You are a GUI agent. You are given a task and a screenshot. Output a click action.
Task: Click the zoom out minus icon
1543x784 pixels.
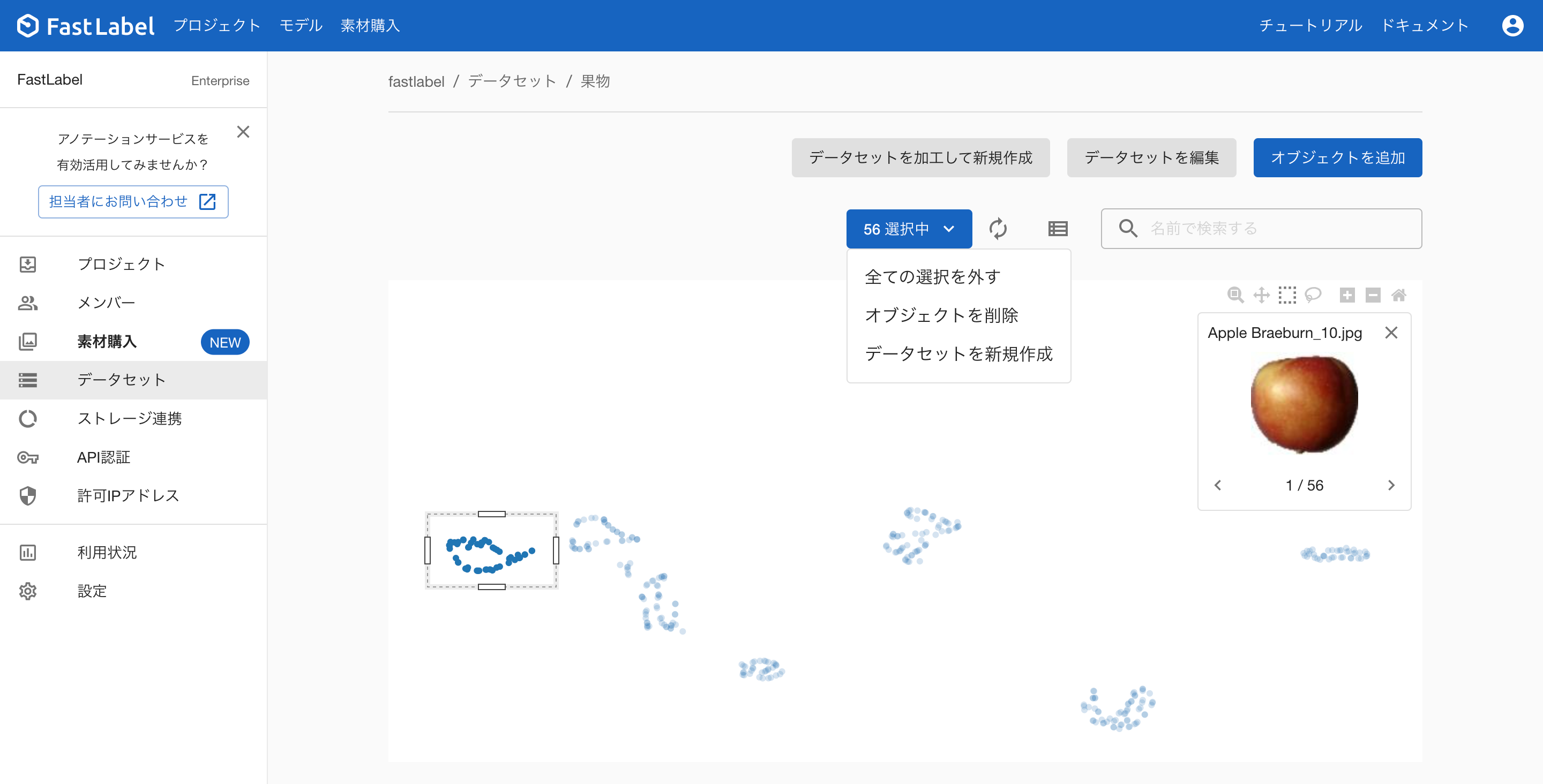[x=1372, y=295]
